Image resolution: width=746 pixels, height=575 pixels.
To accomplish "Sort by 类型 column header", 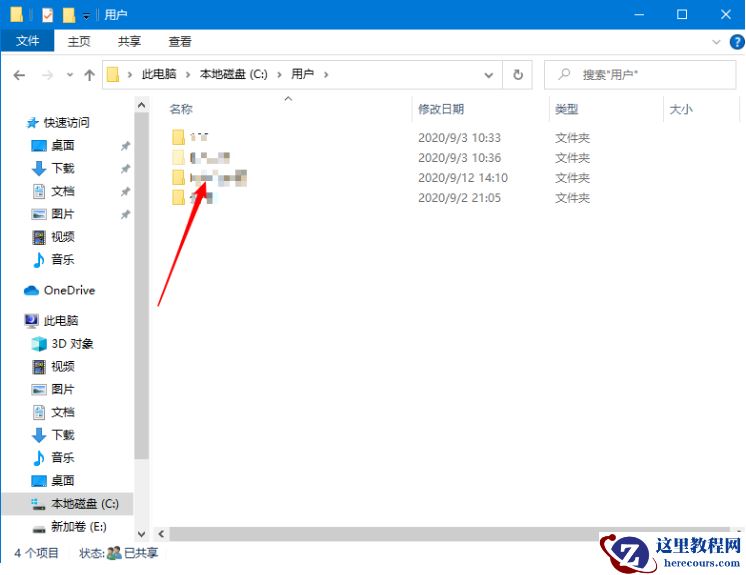I will (566, 109).
